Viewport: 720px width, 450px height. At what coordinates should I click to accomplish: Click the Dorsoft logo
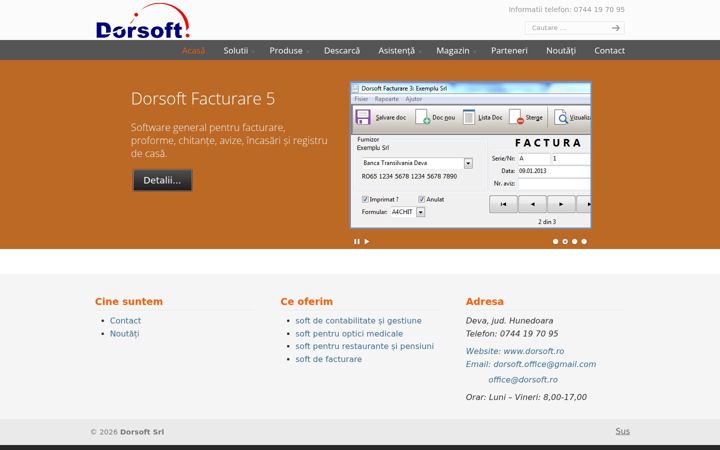[x=142, y=22]
